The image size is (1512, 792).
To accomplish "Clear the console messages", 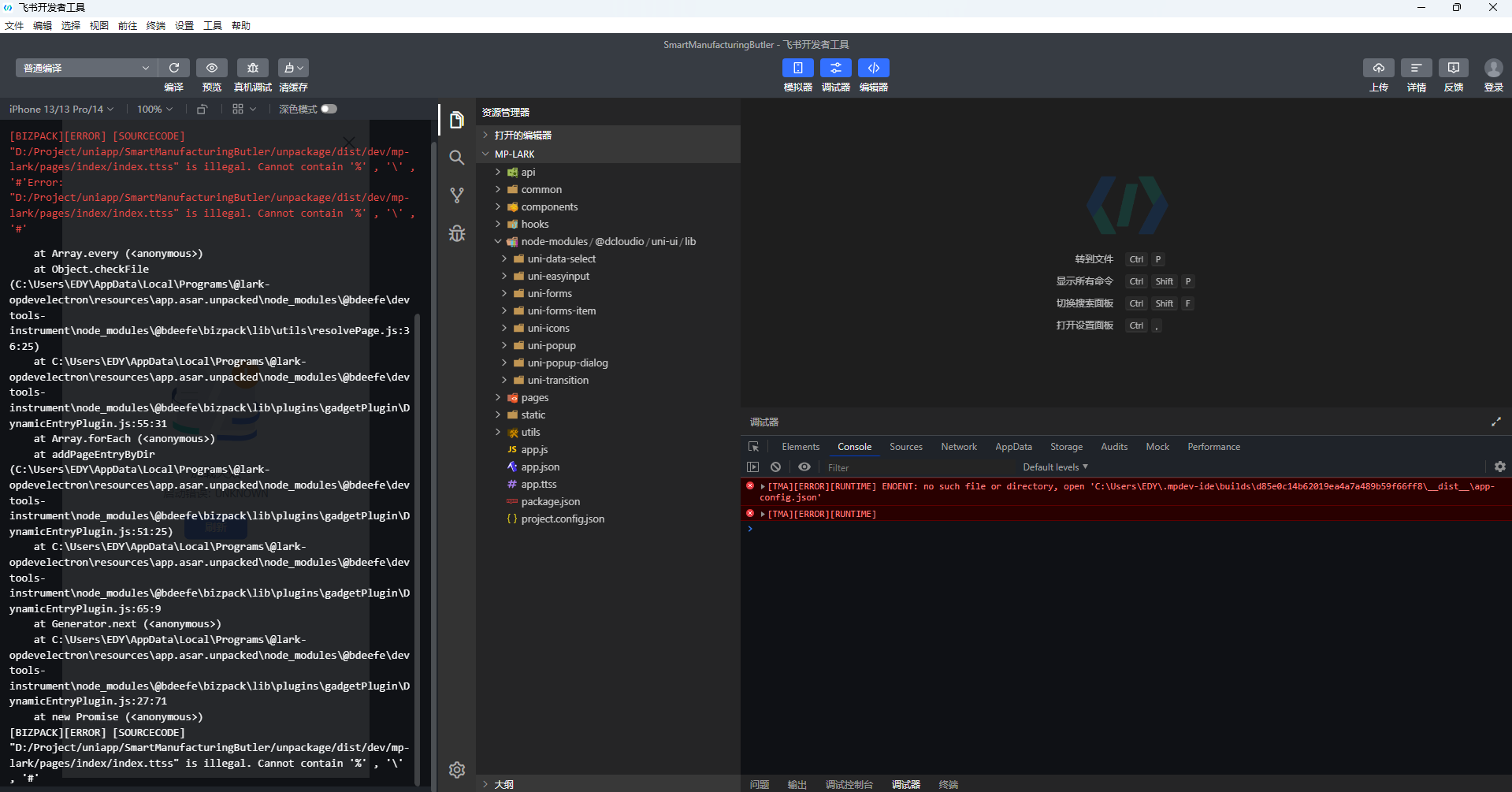I will 776,467.
